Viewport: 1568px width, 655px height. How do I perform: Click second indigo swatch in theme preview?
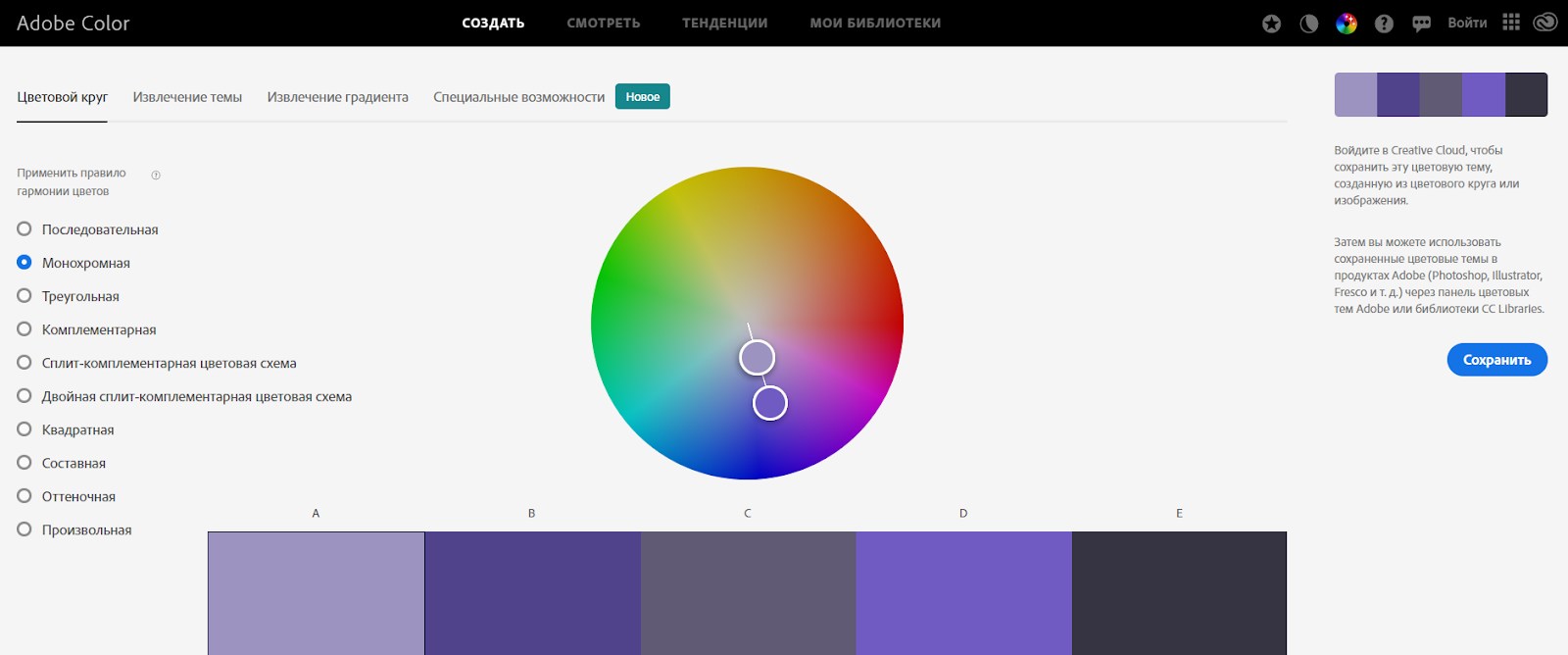point(1398,94)
